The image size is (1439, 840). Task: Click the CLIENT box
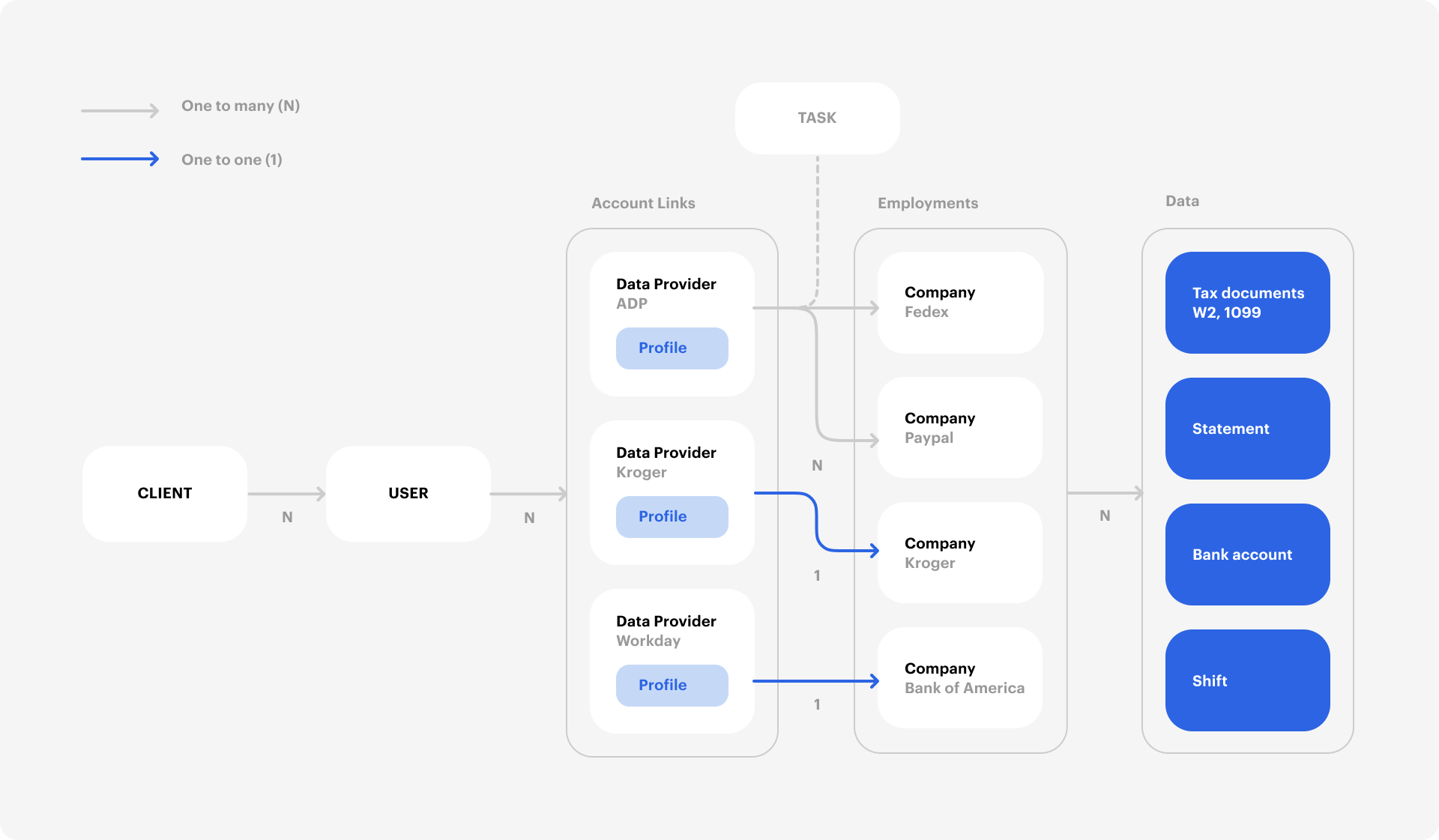[x=165, y=493]
